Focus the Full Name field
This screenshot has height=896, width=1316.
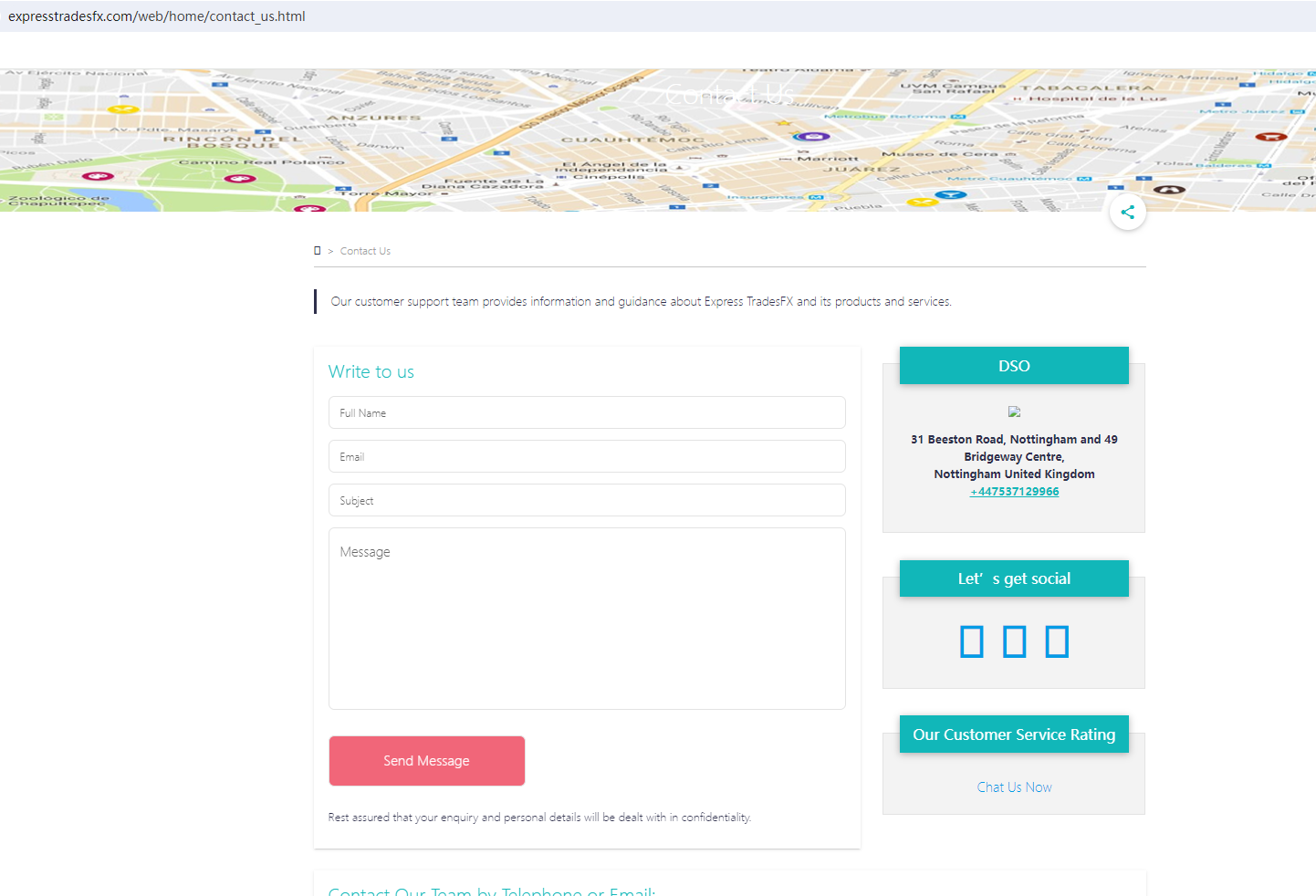pyautogui.click(x=587, y=412)
